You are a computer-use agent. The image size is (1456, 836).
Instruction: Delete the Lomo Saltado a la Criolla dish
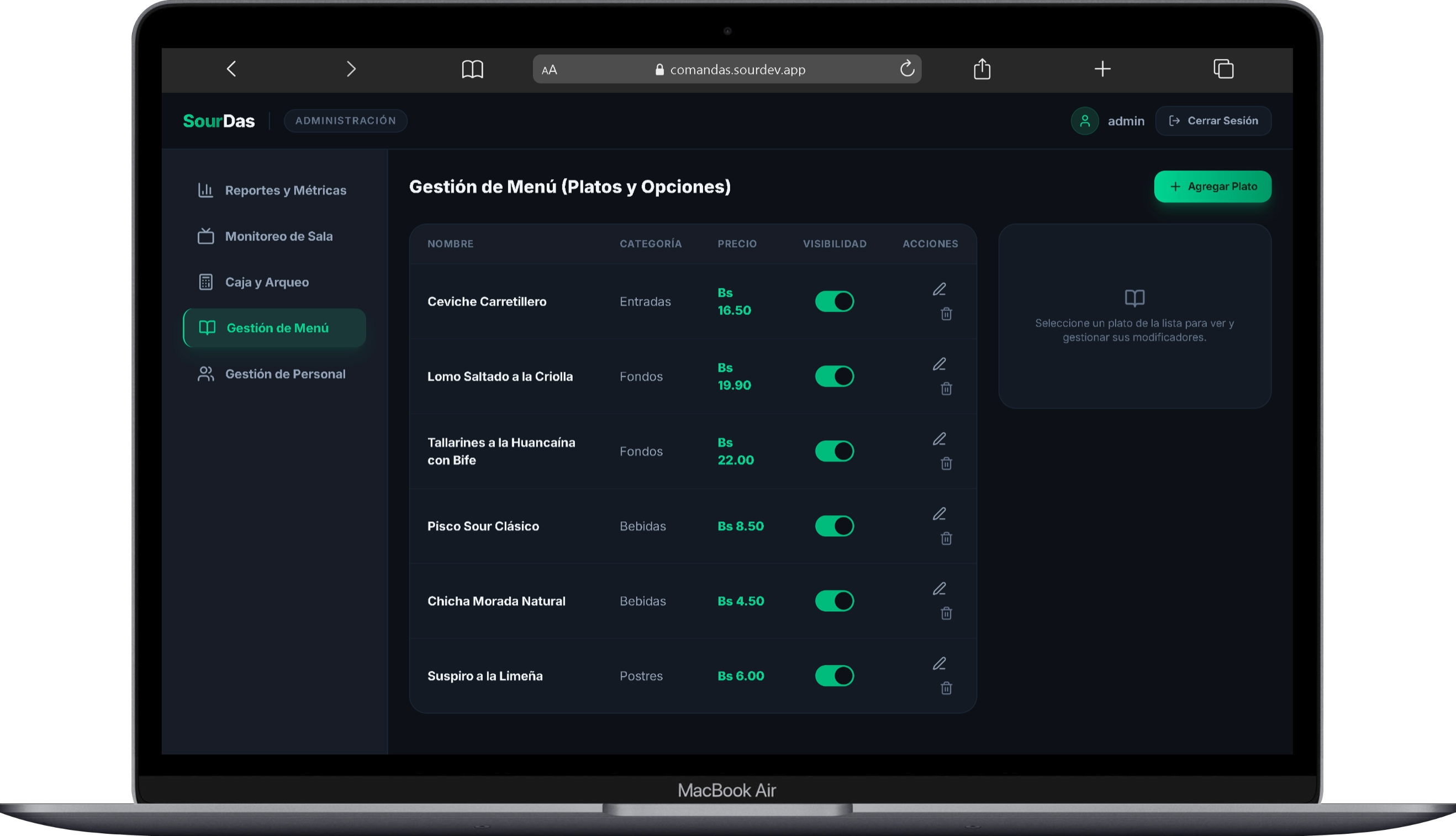946,389
